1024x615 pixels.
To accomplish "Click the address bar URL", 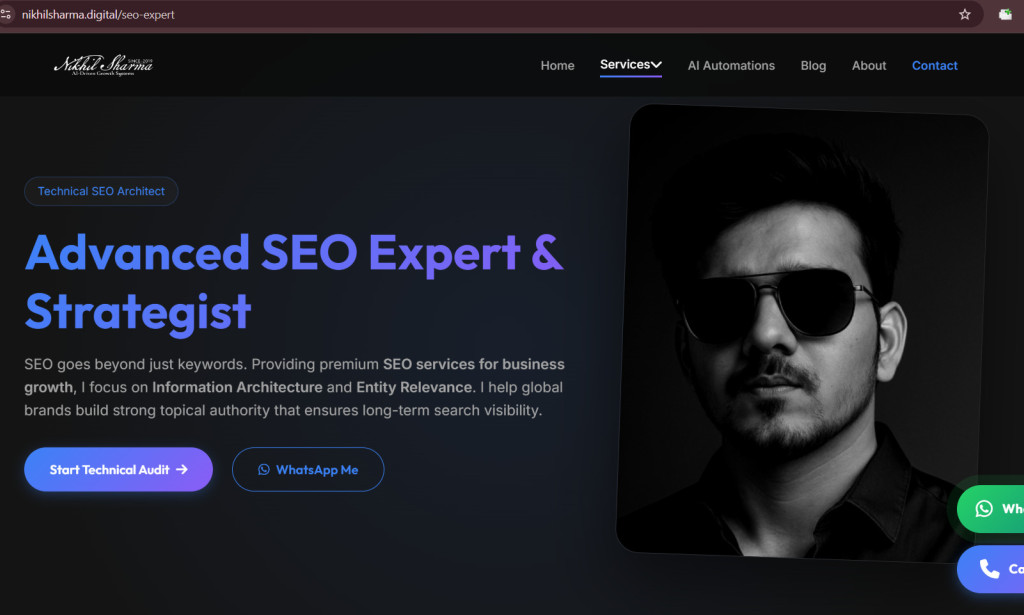I will [98, 14].
